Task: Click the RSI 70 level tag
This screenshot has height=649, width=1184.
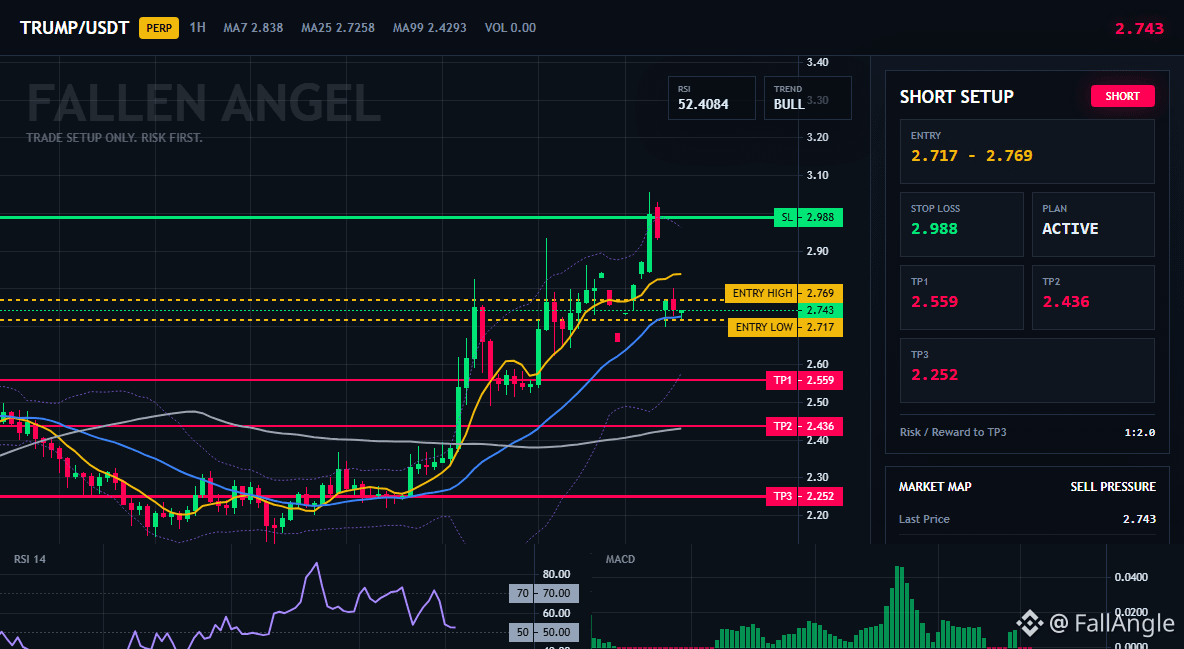Action: click(544, 594)
